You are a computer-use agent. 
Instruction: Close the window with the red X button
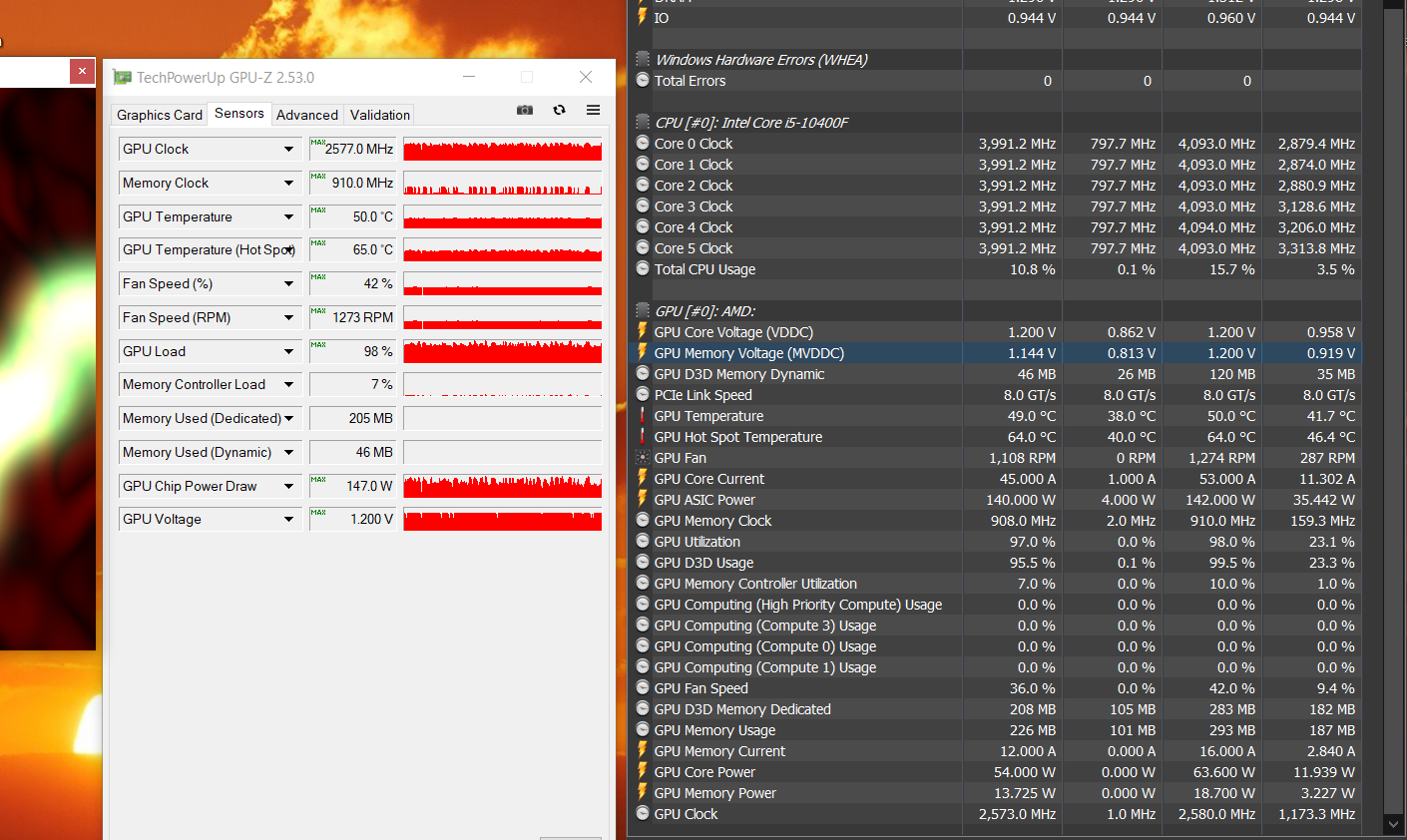pos(83,72)
